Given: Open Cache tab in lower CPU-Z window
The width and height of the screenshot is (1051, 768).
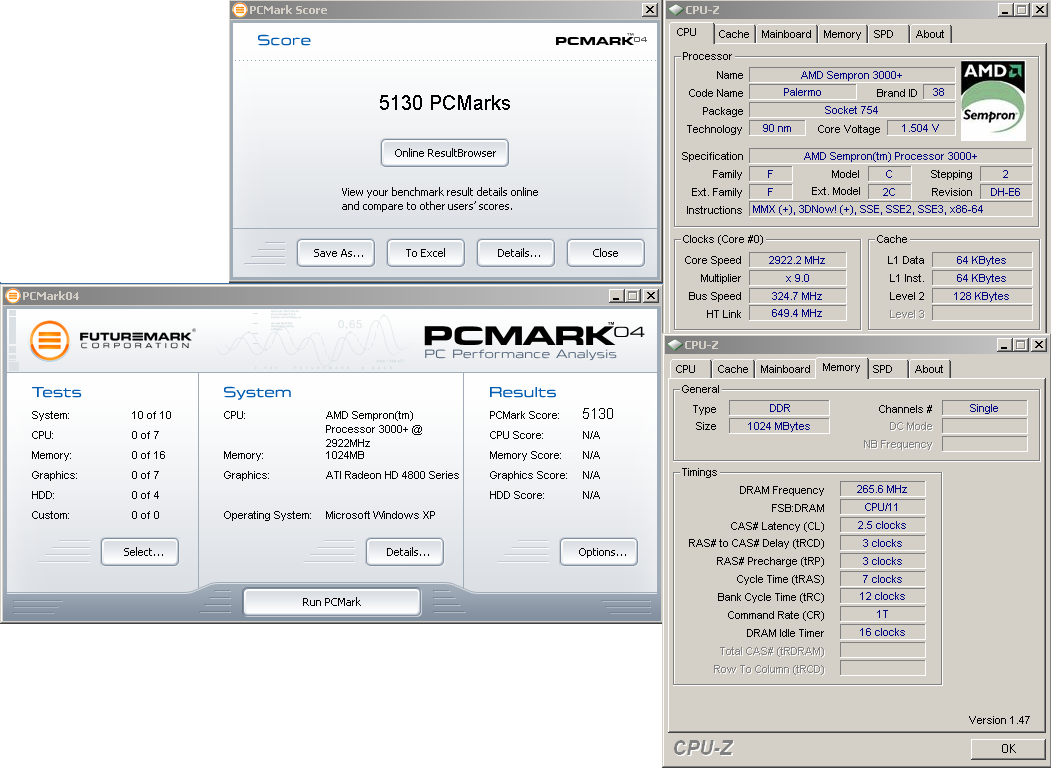Looking at the screenshot, I should (x=733, y=369).
